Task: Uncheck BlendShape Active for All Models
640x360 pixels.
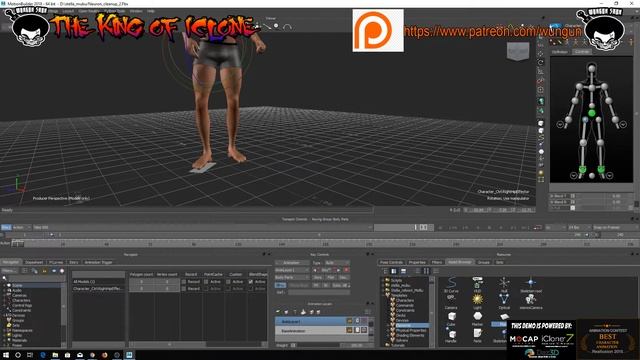Action: point(251,282)
